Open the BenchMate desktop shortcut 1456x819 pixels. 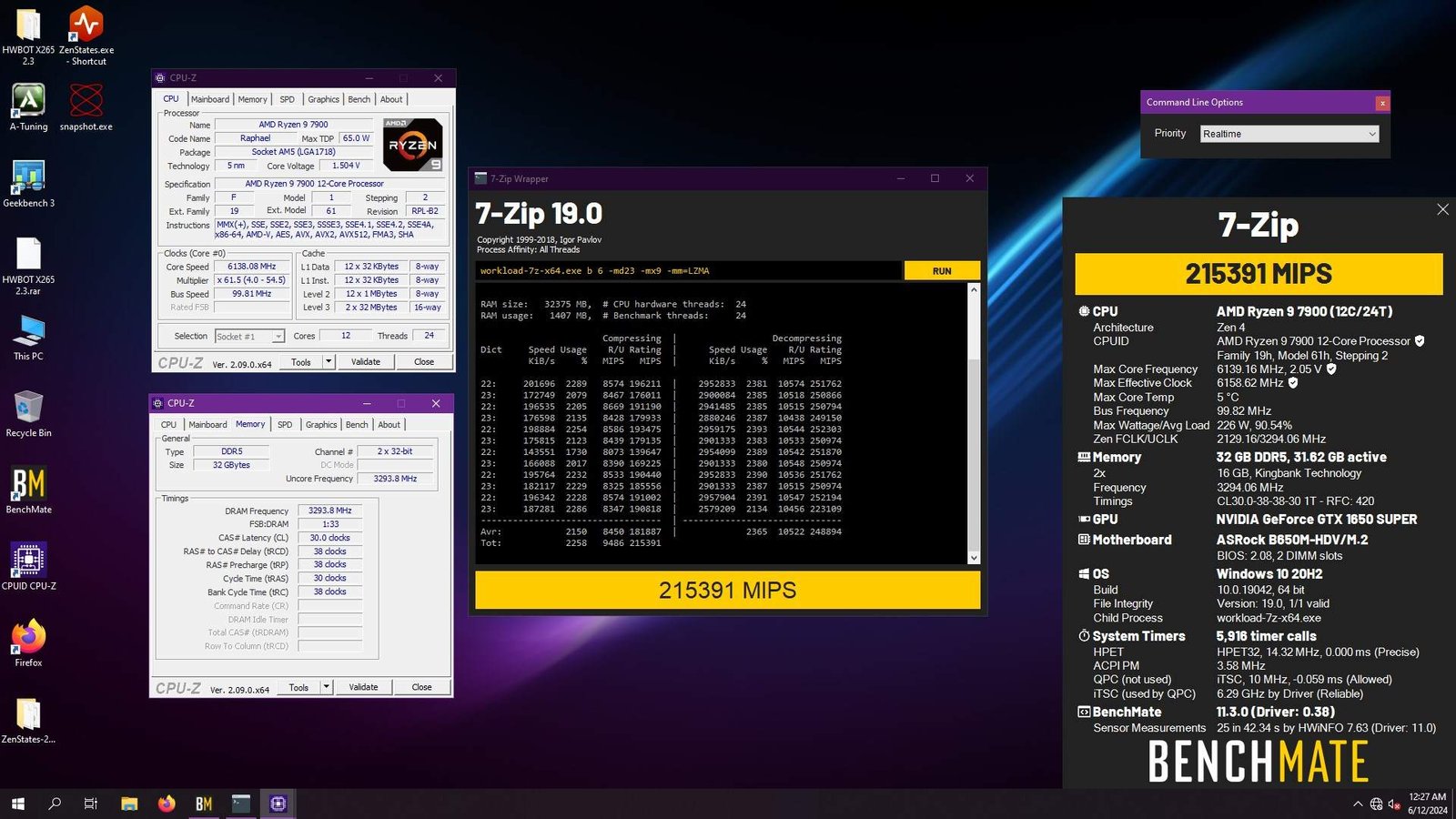pos(28,484)
